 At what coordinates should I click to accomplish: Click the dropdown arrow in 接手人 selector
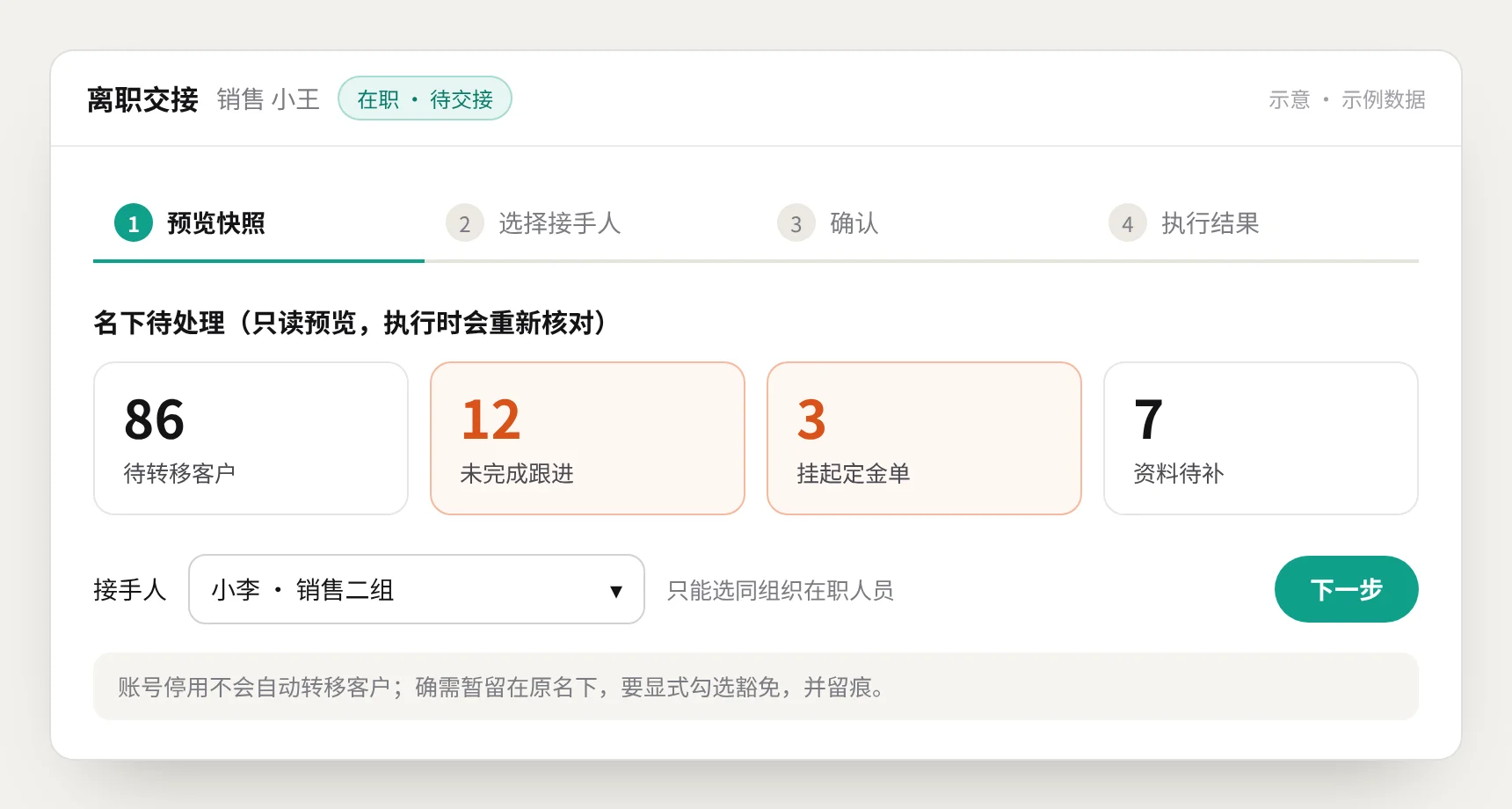coord(616,591)
